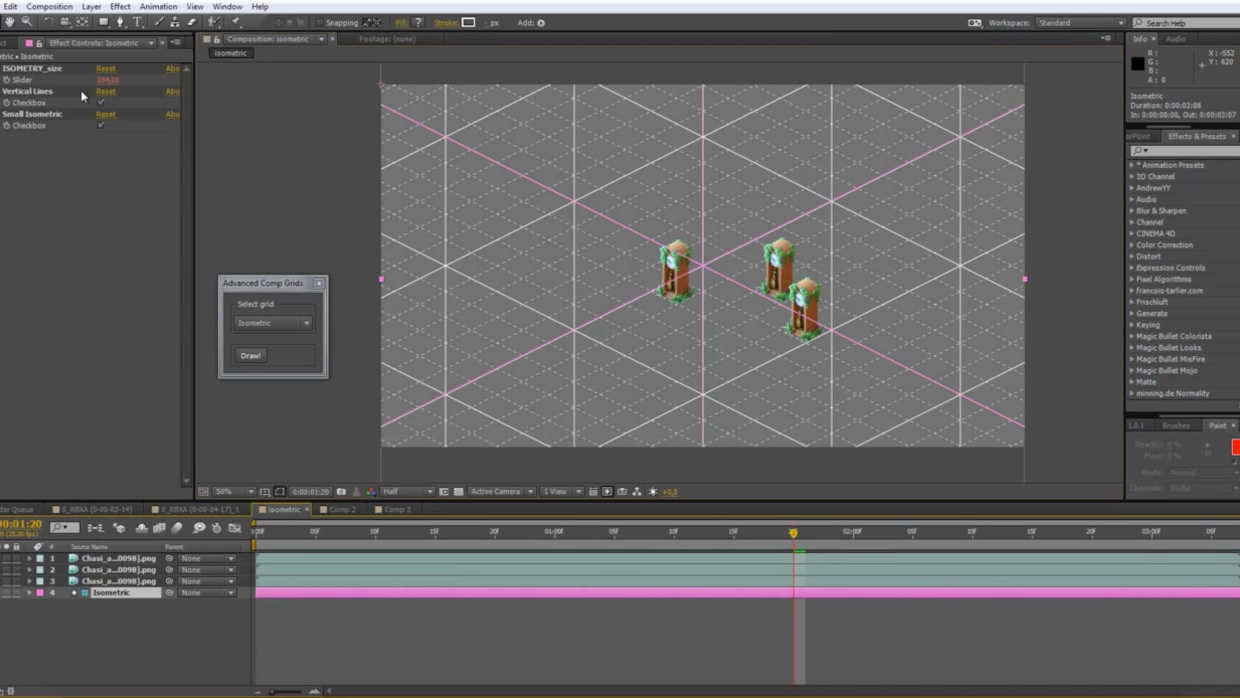This screenshot has height=698, width=1240.
Task: Click the timeline current time indicator handle
Action: pyautogui.click(x=793, y=533)
